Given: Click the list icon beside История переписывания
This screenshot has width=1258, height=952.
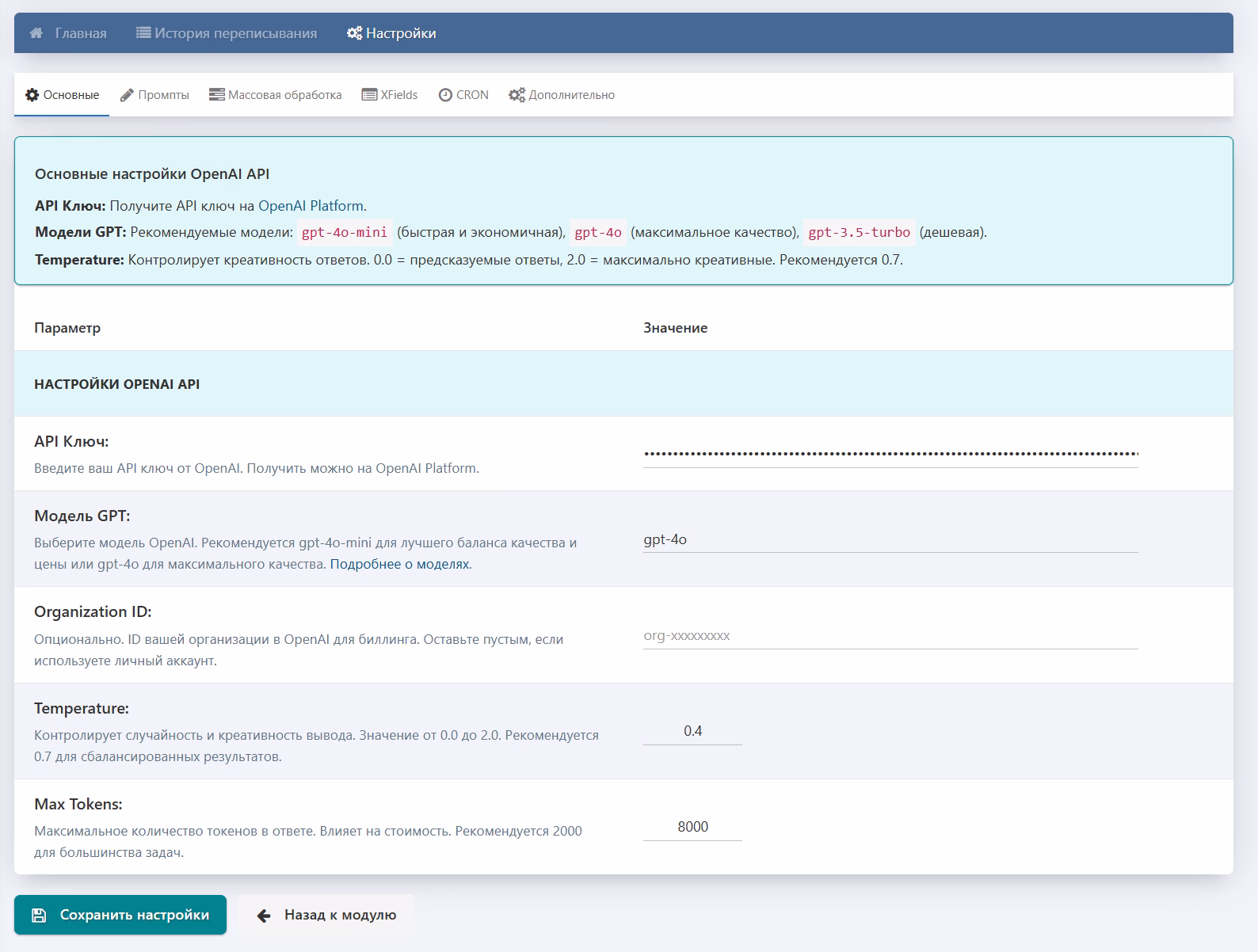Looking at the screenshot, I should pos(143,33).
